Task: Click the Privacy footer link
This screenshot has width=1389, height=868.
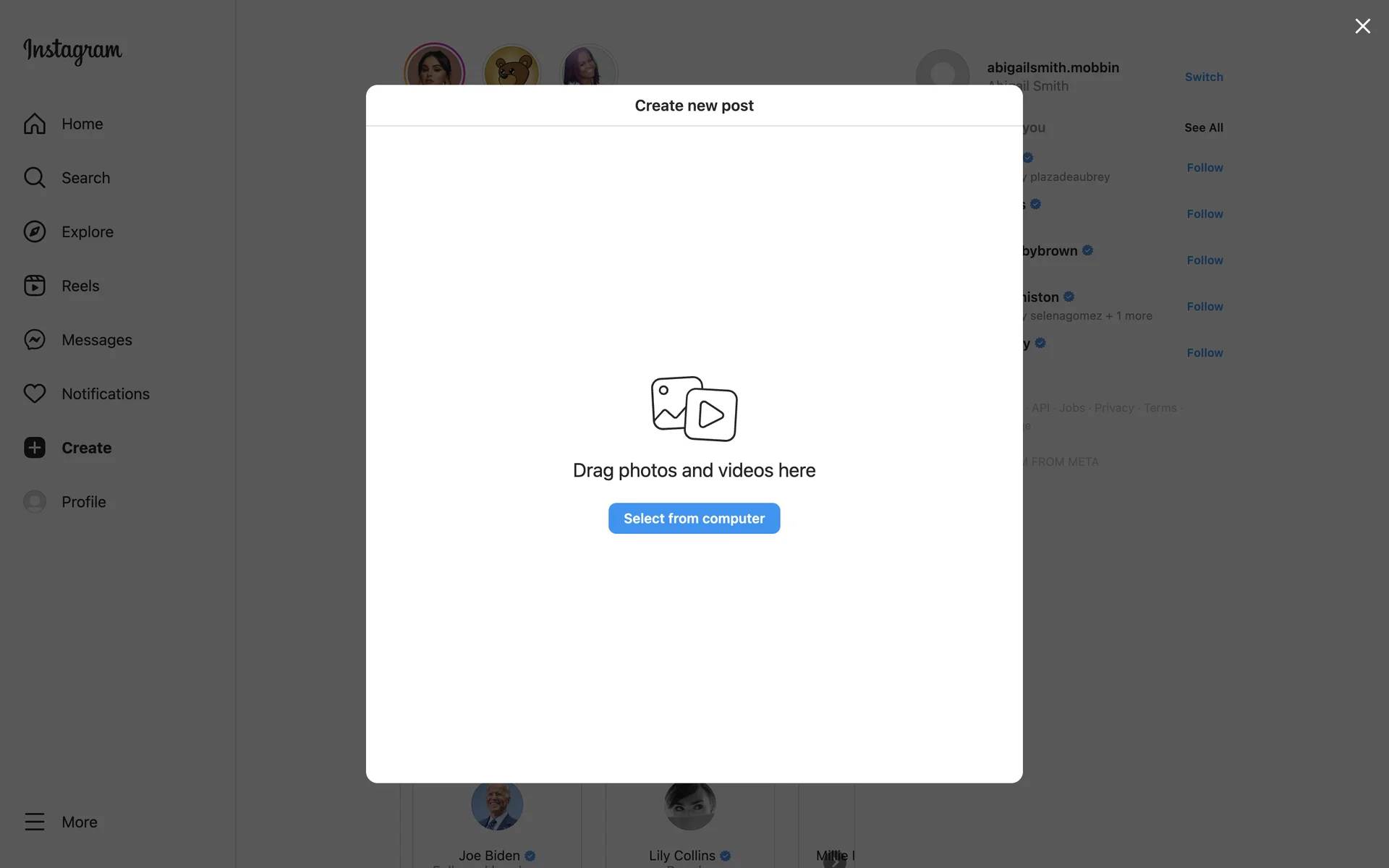Action: pyautogui.click(x=1113, y=408)
